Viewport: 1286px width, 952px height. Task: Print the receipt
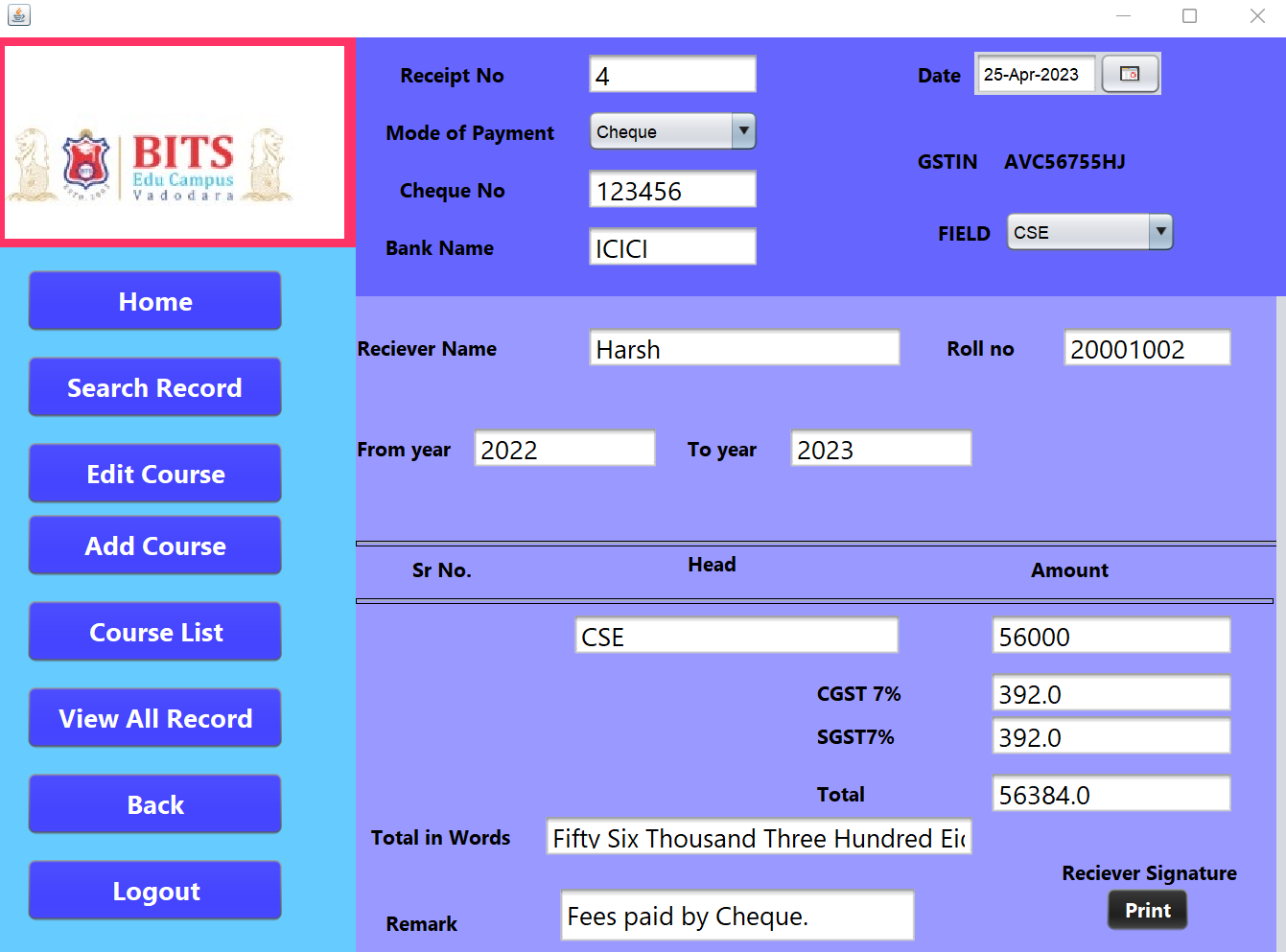coord(1147,909)
